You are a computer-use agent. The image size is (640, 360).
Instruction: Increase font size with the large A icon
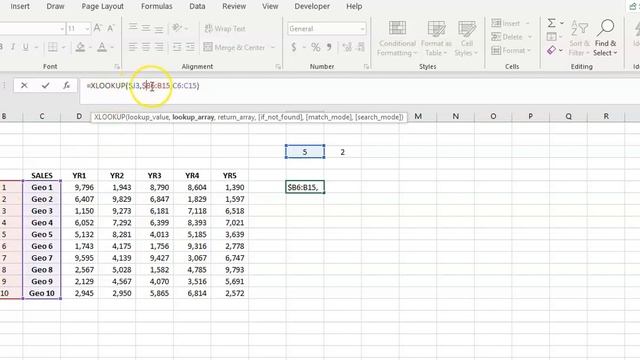pyautogui.click(x=97, y=28)
